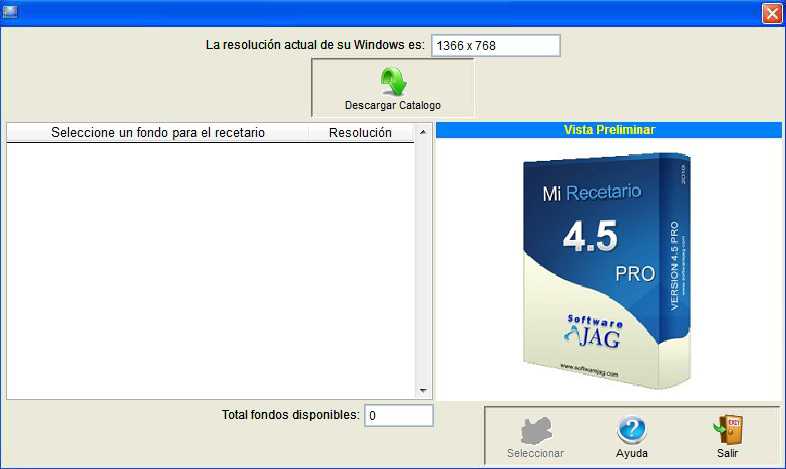
Task: Click the Descargar Catalogo text label
Action: [x=393, y=105]
